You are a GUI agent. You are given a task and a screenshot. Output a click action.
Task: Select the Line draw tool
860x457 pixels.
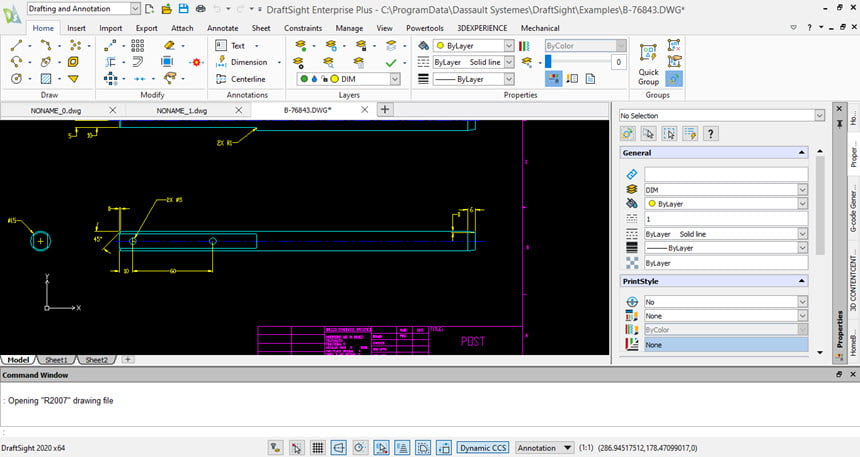click(x=16, y=46)
